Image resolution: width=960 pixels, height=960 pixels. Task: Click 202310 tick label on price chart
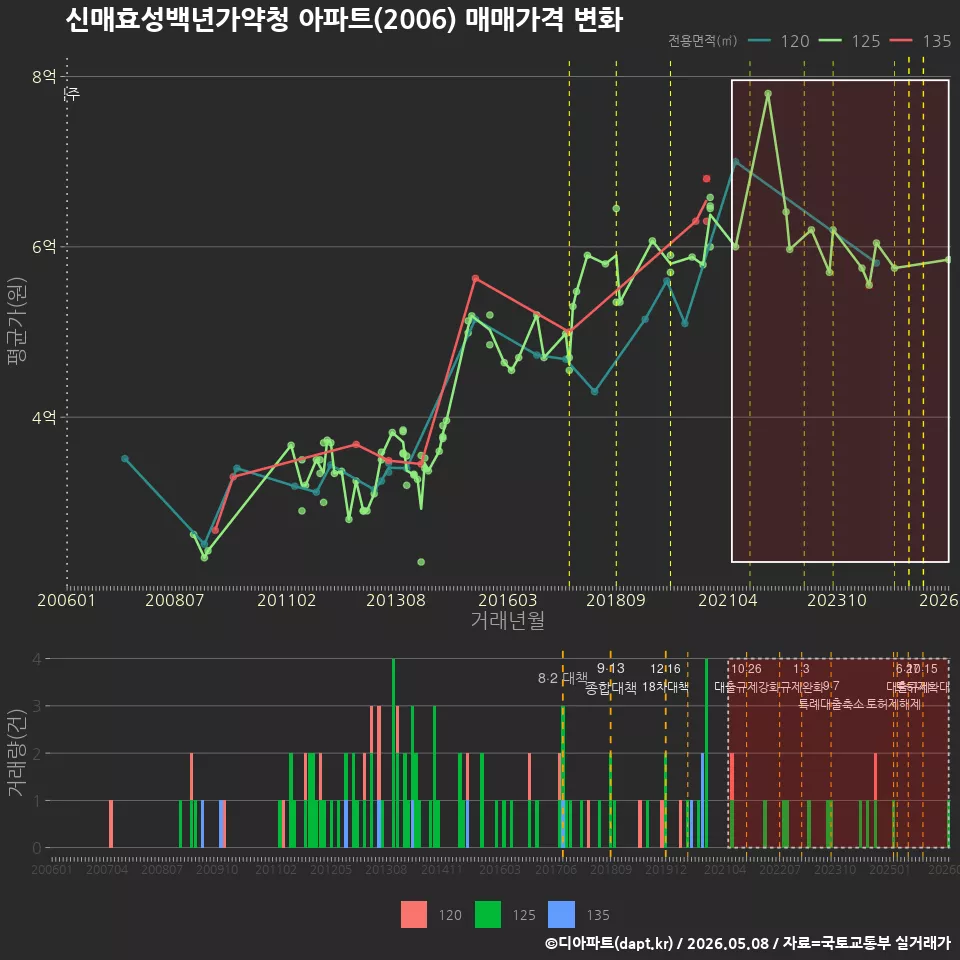[x=837, y=600]
